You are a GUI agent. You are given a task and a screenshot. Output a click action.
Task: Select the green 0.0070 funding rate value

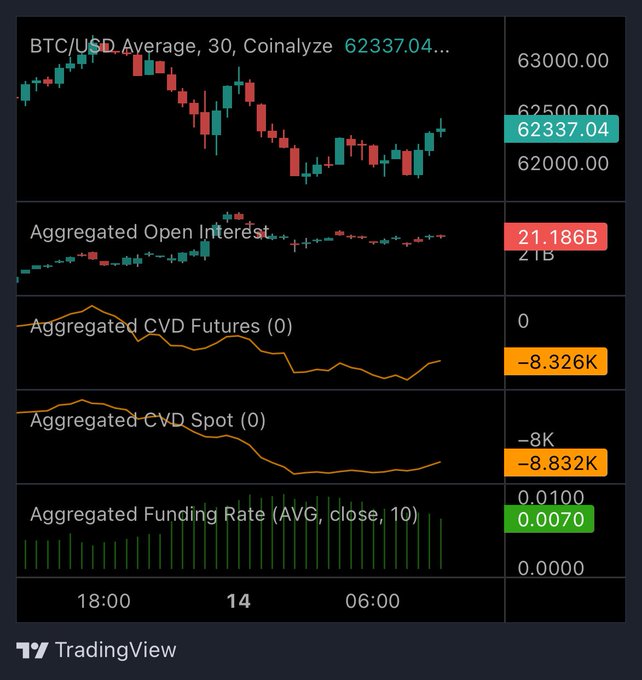(549, 519)
